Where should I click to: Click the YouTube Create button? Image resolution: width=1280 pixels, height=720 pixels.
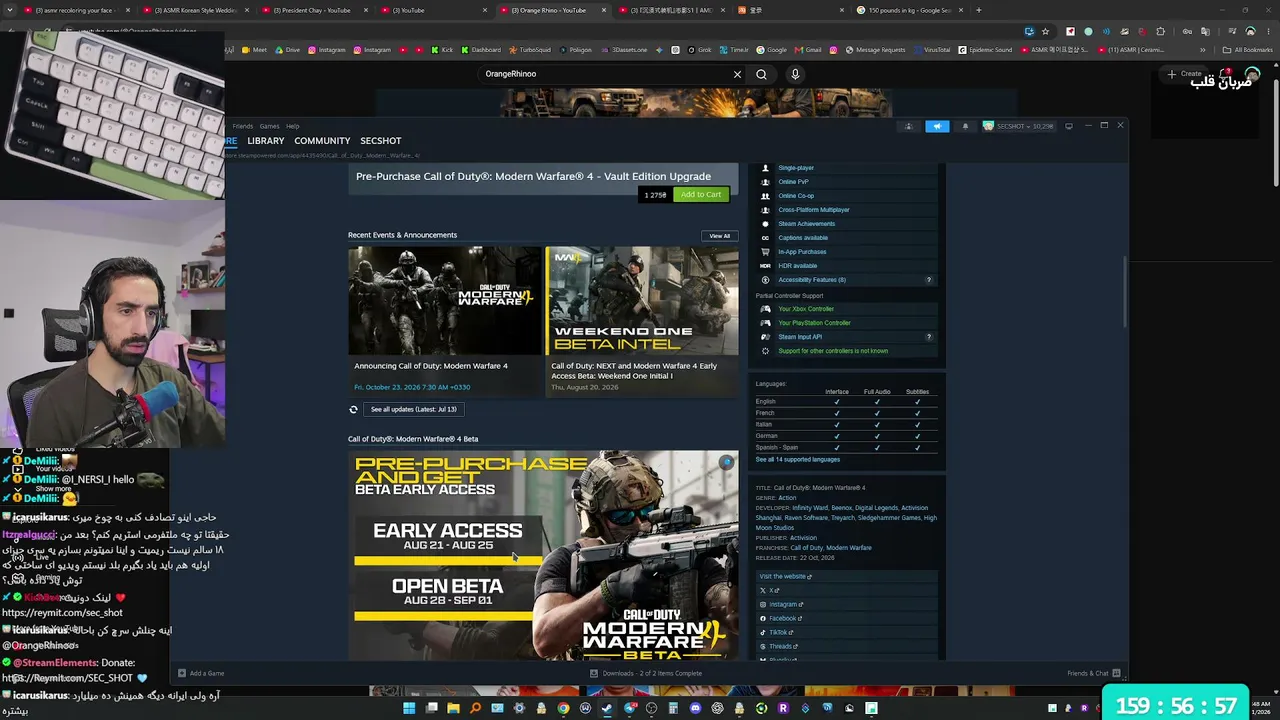[1184, 74]
